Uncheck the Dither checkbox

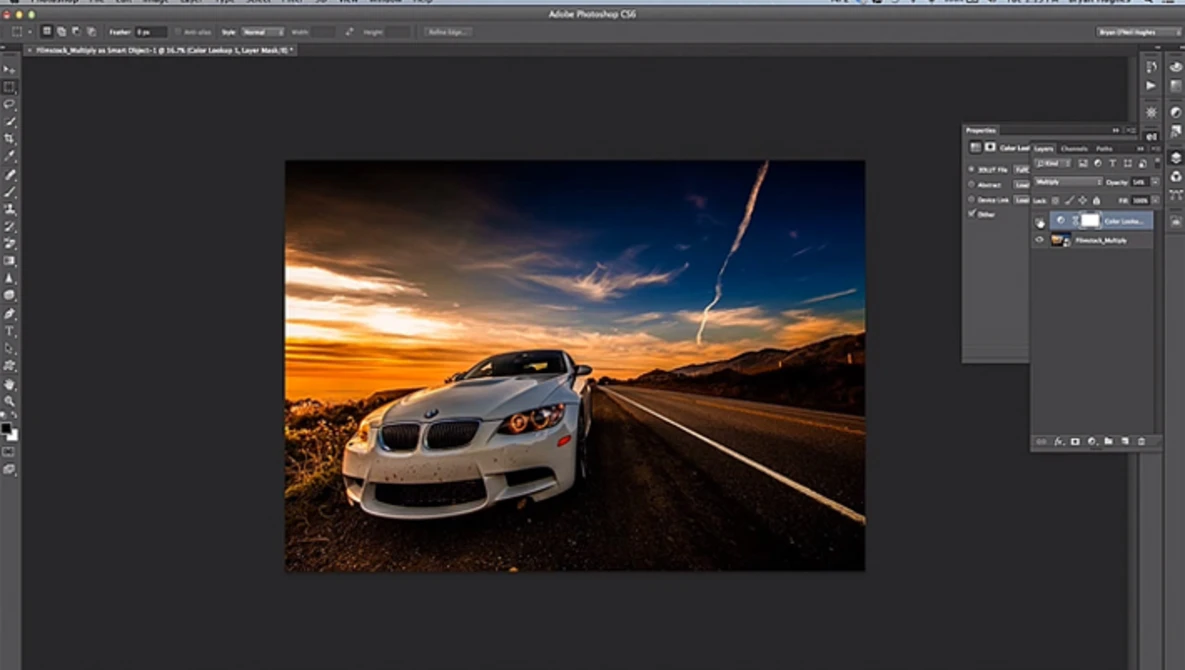(972, 214)
